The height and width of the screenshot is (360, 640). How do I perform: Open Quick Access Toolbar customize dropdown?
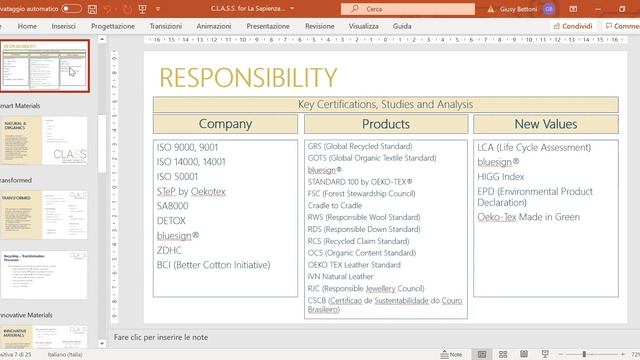pyautogui.click(x=158, y=9)
